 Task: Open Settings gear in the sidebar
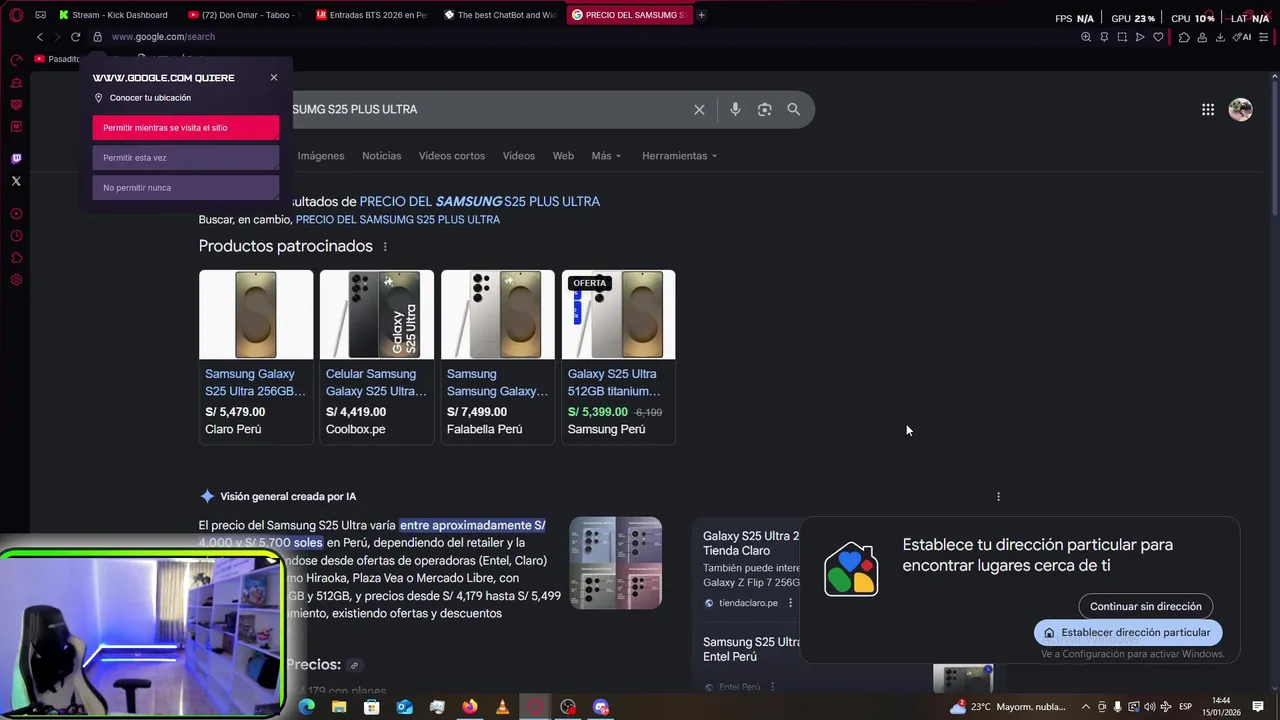tap(16, 280)
